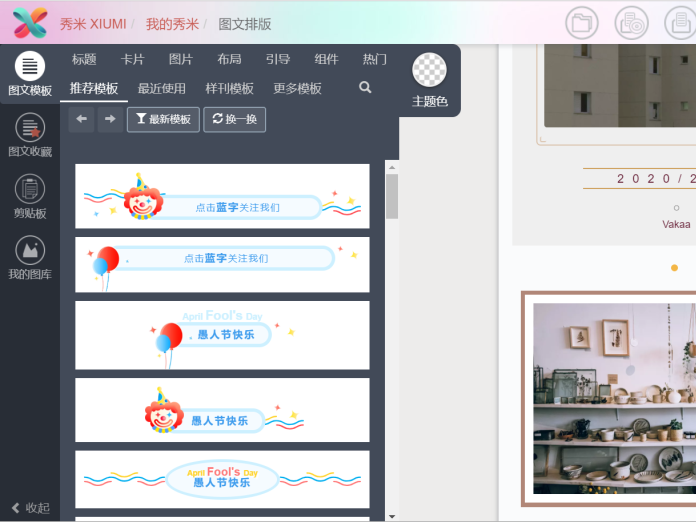Click the preview icon in top header

[x=631, y=22]
